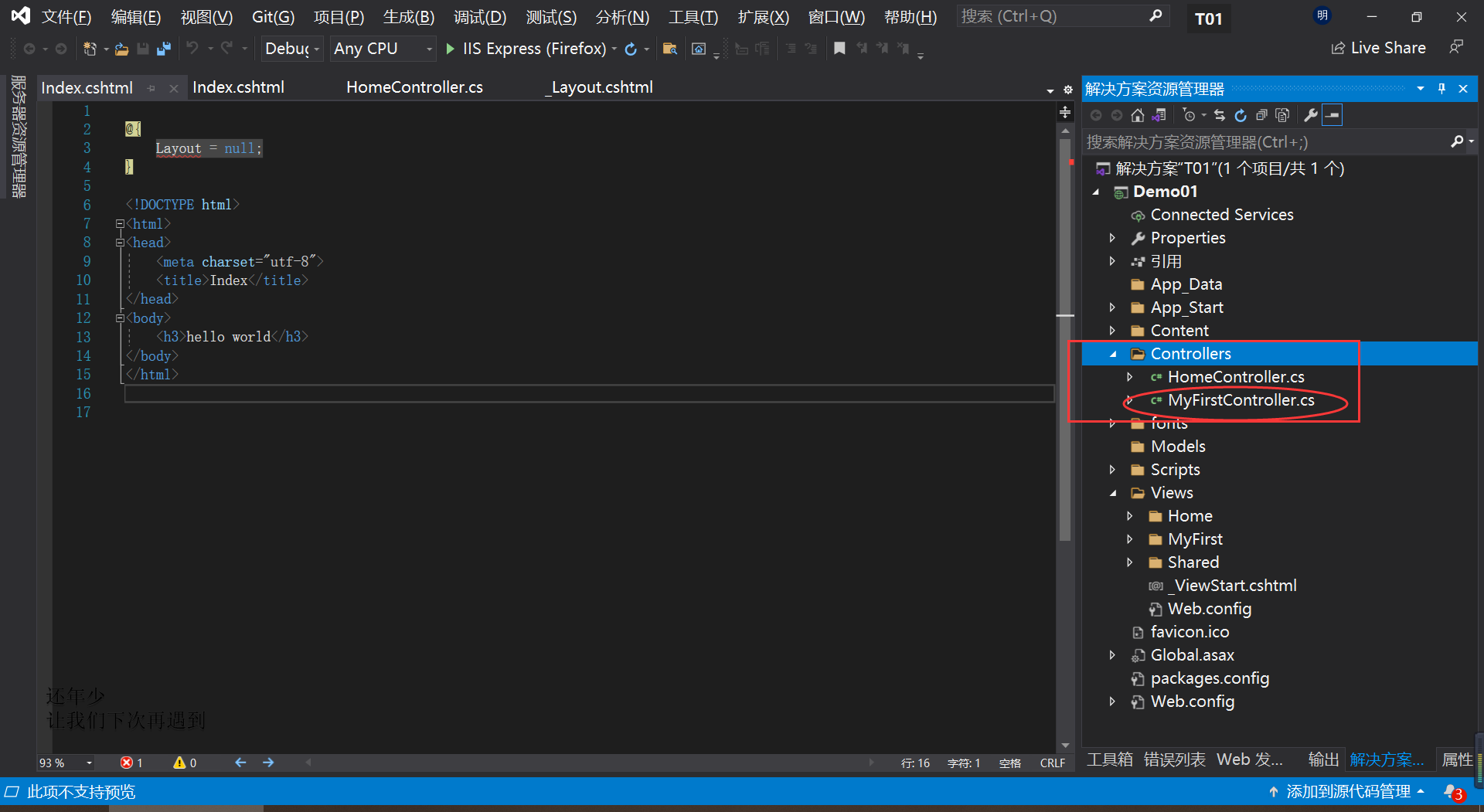Navigate to next issue arrow

[x=268, y=763]
